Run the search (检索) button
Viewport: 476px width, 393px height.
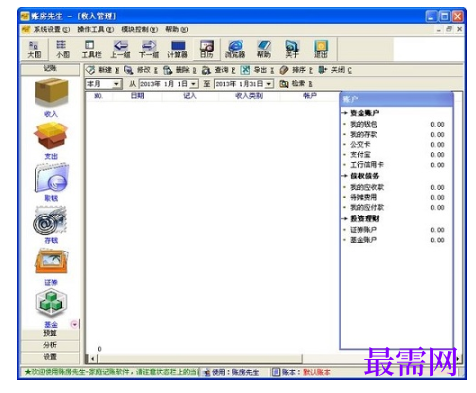296,84
